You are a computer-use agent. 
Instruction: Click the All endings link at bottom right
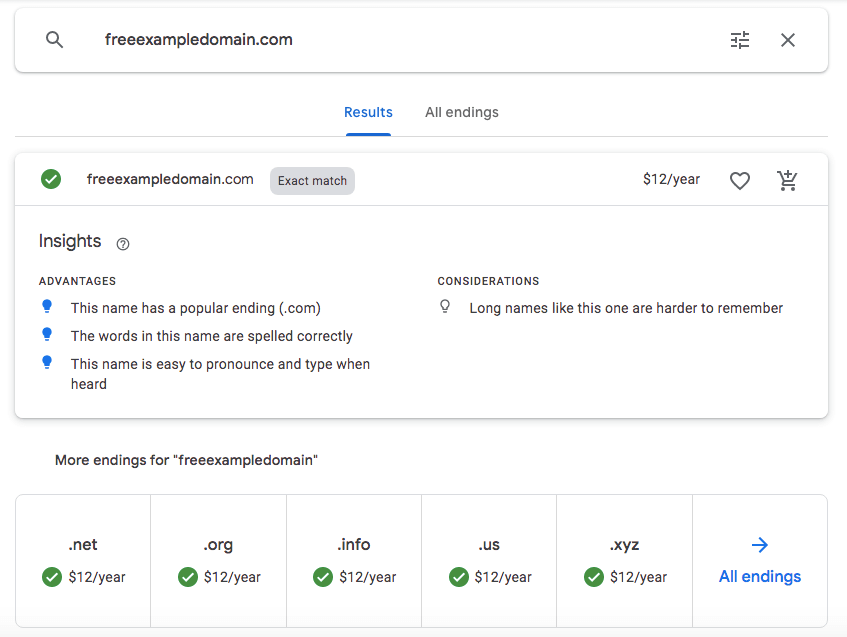(759, 577)
